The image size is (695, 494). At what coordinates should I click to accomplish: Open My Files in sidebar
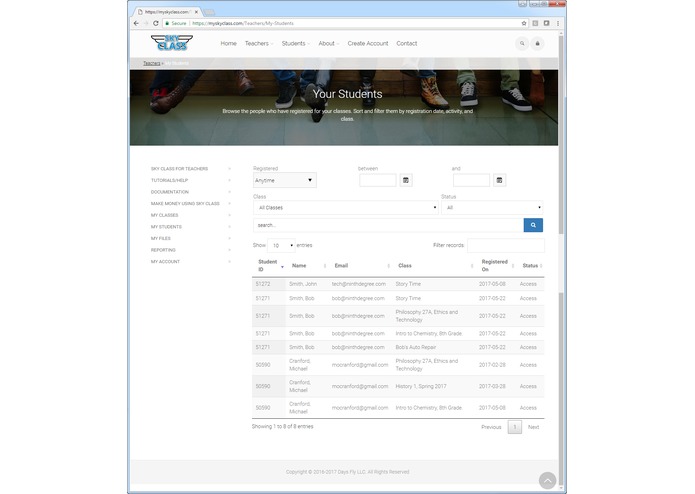point(161,238)
